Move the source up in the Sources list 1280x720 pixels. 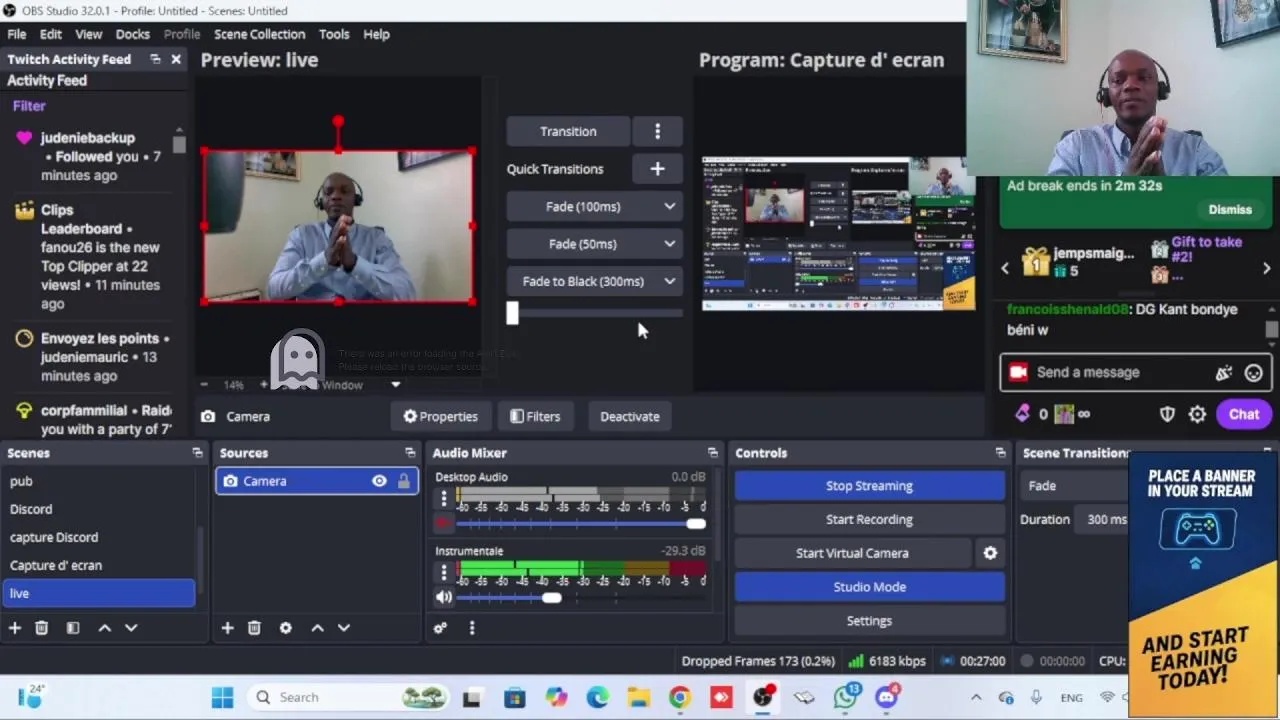(317, 628)
